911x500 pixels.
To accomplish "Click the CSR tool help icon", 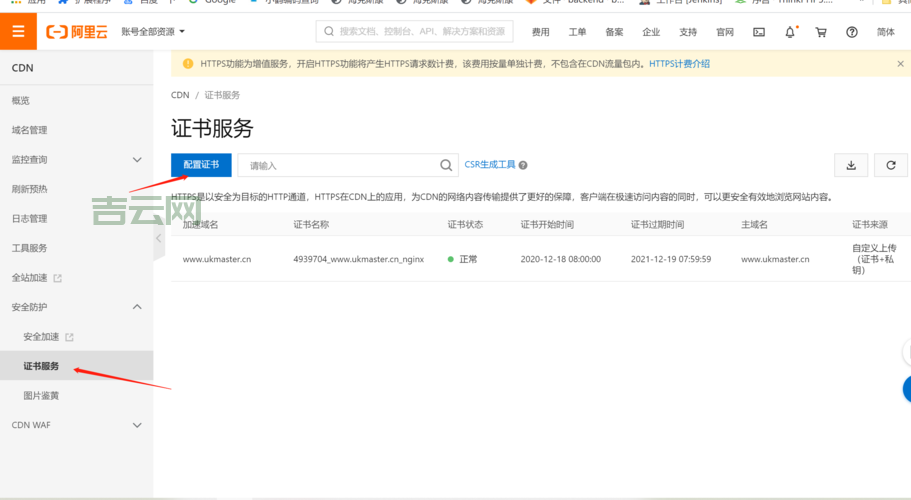I will coord(523,166).
